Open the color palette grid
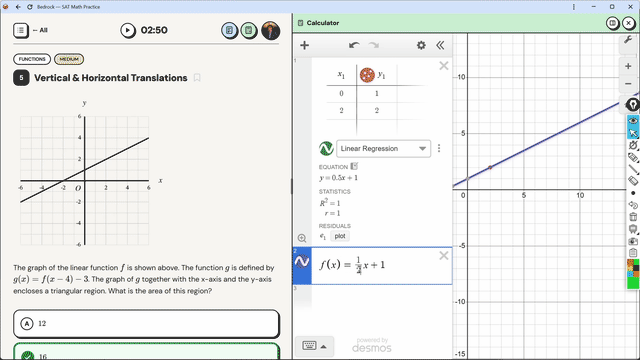 pyautogui.click(x=633, y=268)
